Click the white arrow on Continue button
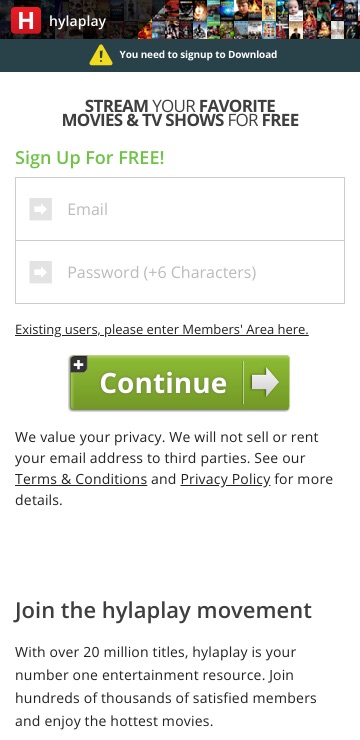 (x=265, y=382)
